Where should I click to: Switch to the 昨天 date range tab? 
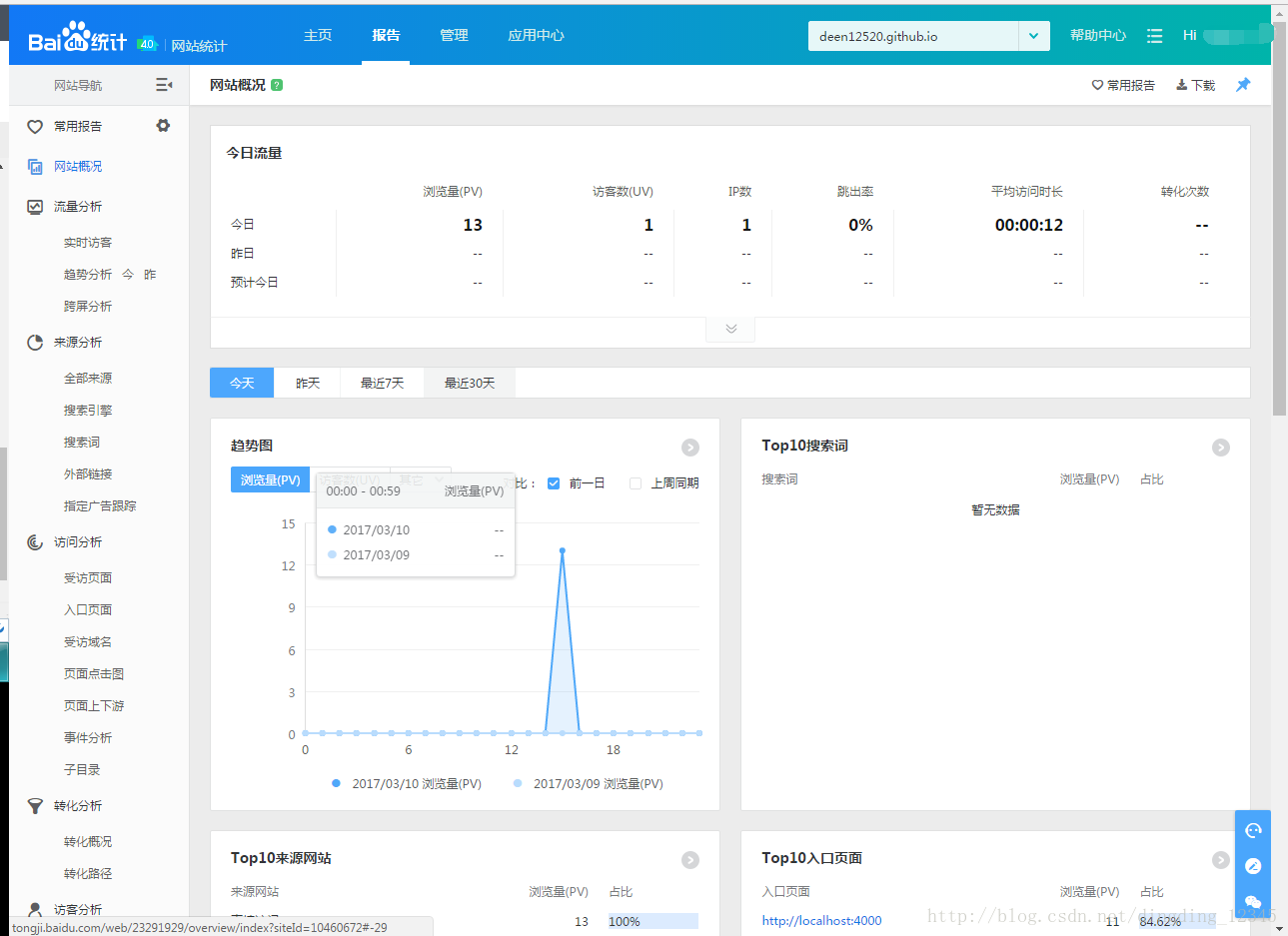click(x=308, y=383)
